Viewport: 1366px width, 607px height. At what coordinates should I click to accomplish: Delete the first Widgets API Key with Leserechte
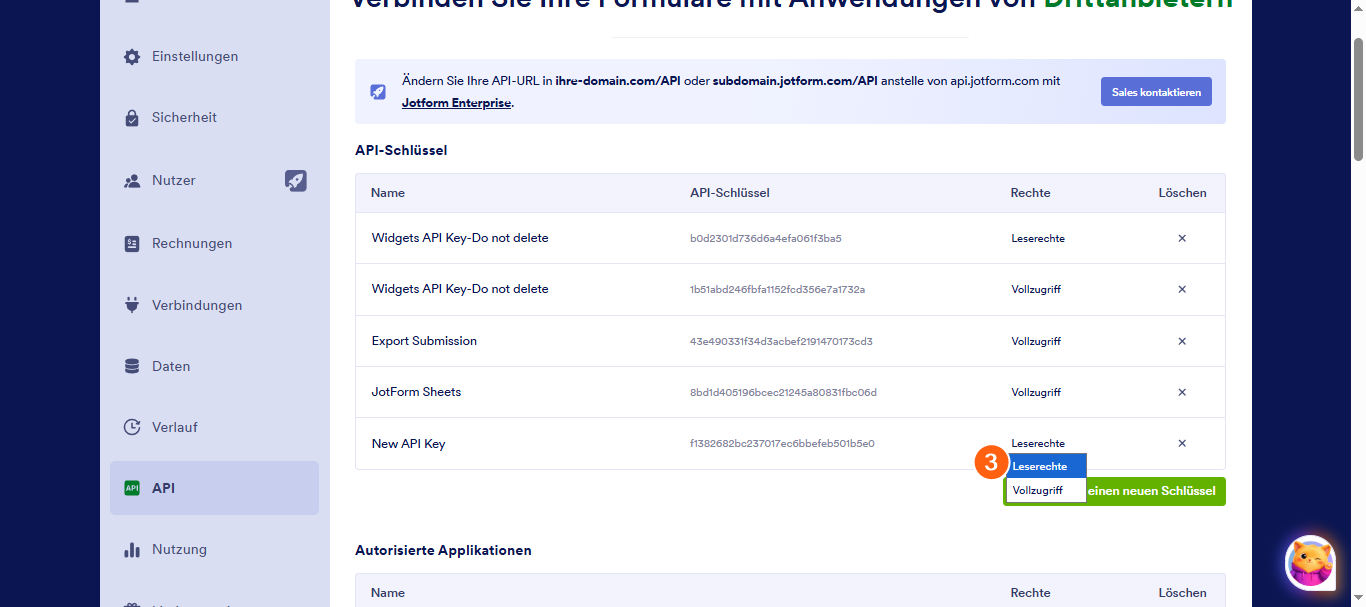tap(1182, 238)
